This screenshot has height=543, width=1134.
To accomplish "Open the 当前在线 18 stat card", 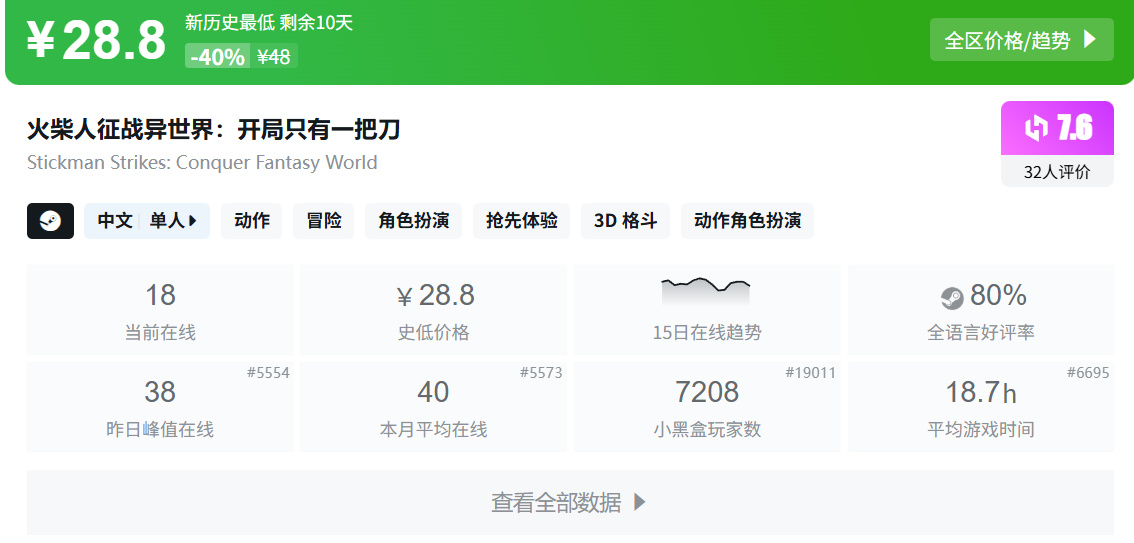I will click(x=160, y=309).
